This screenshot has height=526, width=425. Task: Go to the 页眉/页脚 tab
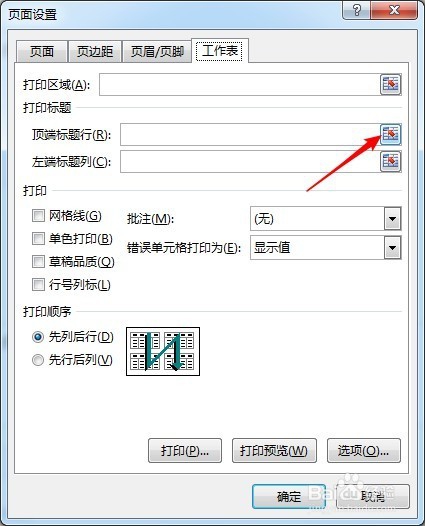point(157,51)
